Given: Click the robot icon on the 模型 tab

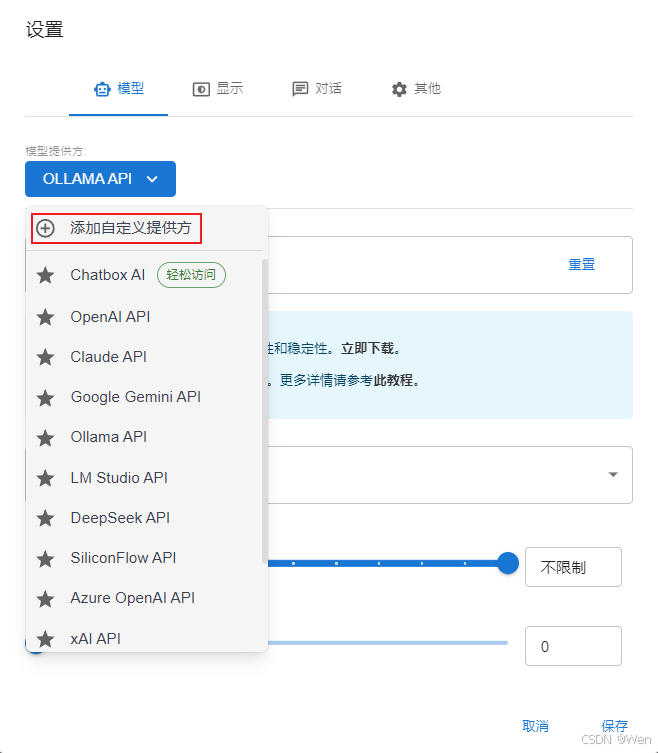Looking at the screenshot, I should point(102,89).
